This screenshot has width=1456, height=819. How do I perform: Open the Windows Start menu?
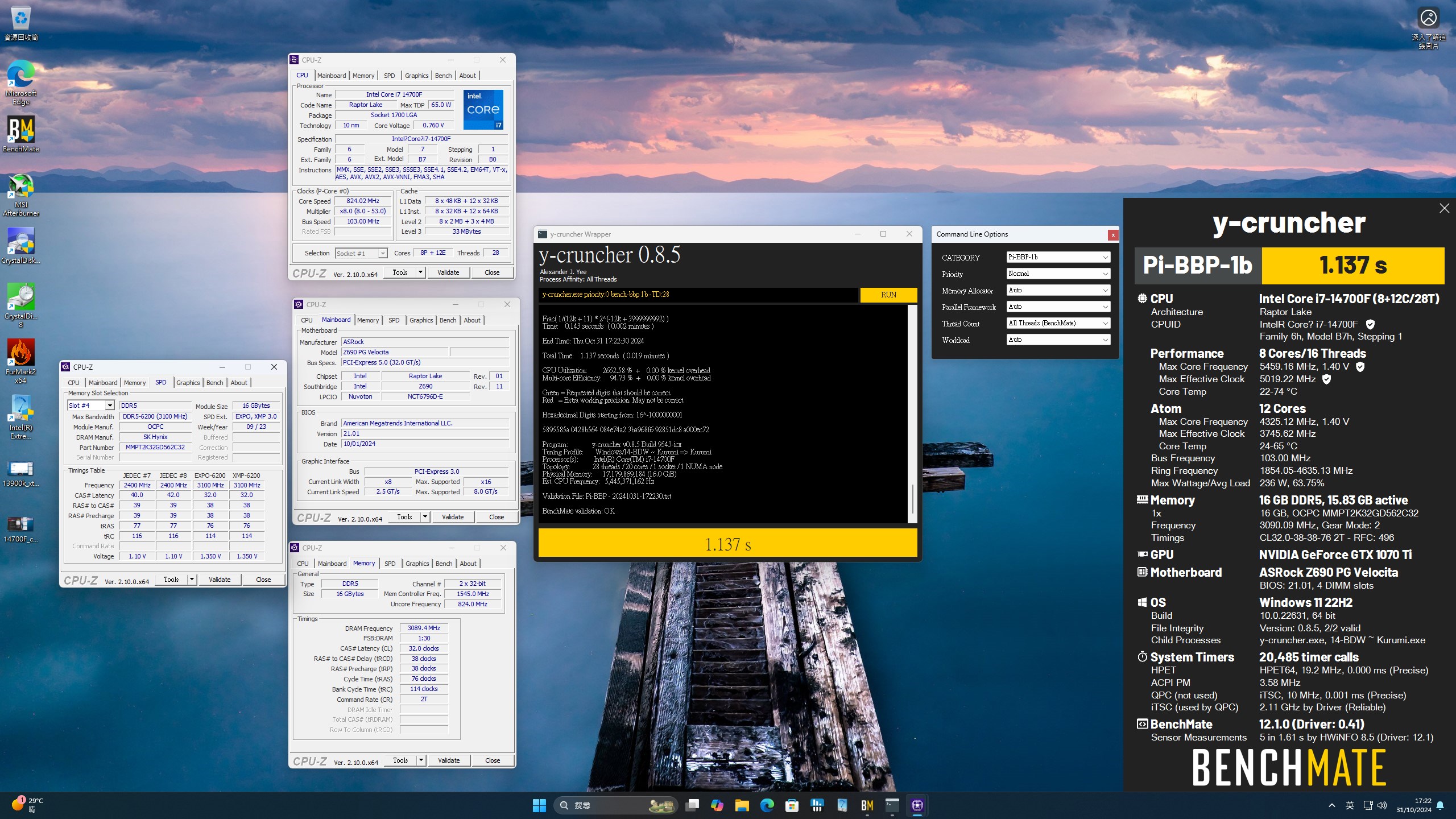click(x=539, y=805)
